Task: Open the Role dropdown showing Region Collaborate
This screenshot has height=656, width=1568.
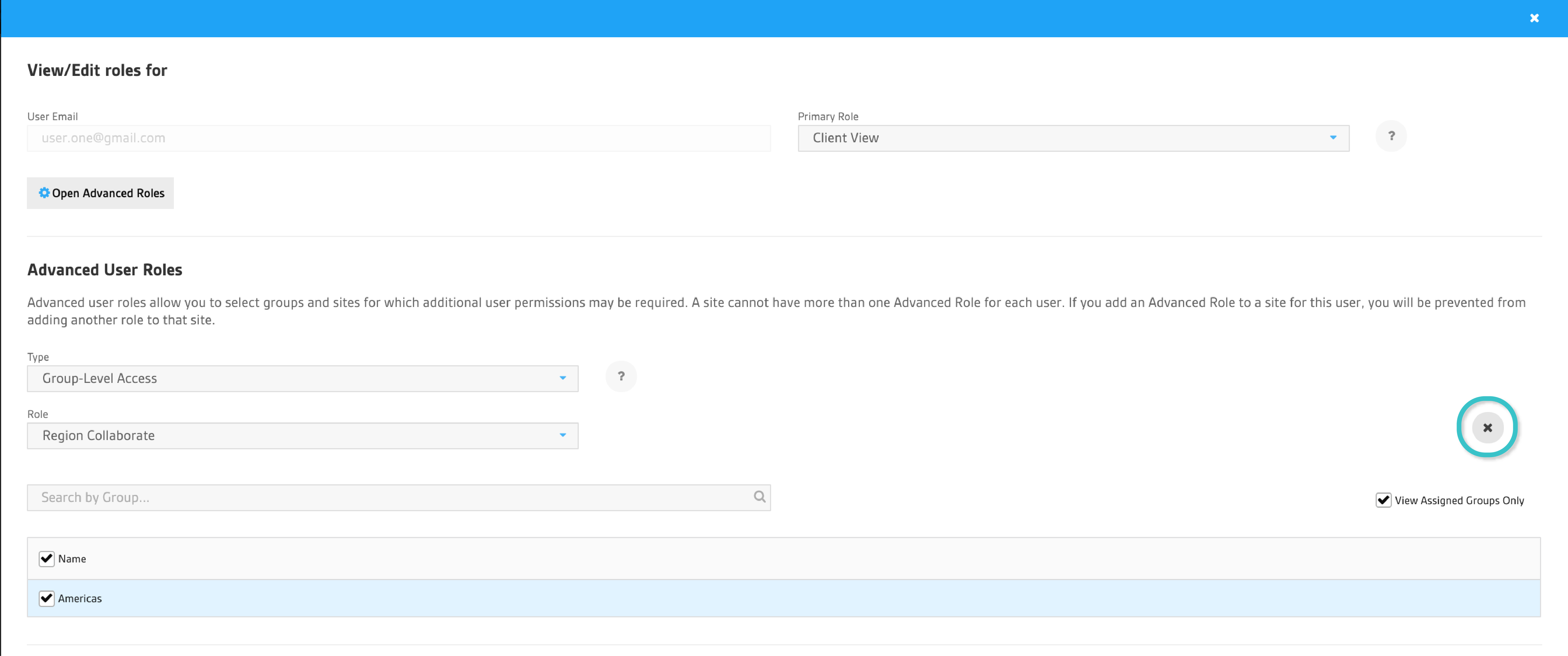Action: [302, 436]
